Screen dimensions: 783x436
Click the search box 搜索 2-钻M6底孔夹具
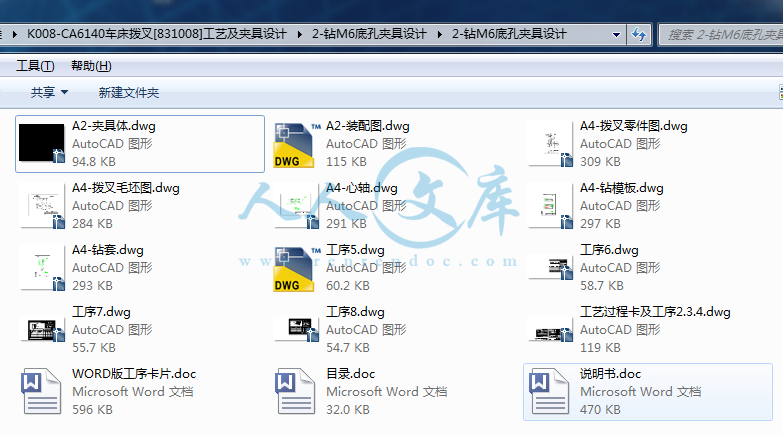pos(721,34)
